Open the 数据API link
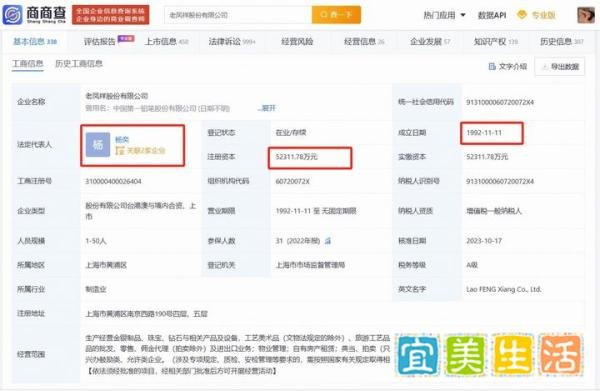This screenshot has height=391, width=600. [x=492, y=15]
